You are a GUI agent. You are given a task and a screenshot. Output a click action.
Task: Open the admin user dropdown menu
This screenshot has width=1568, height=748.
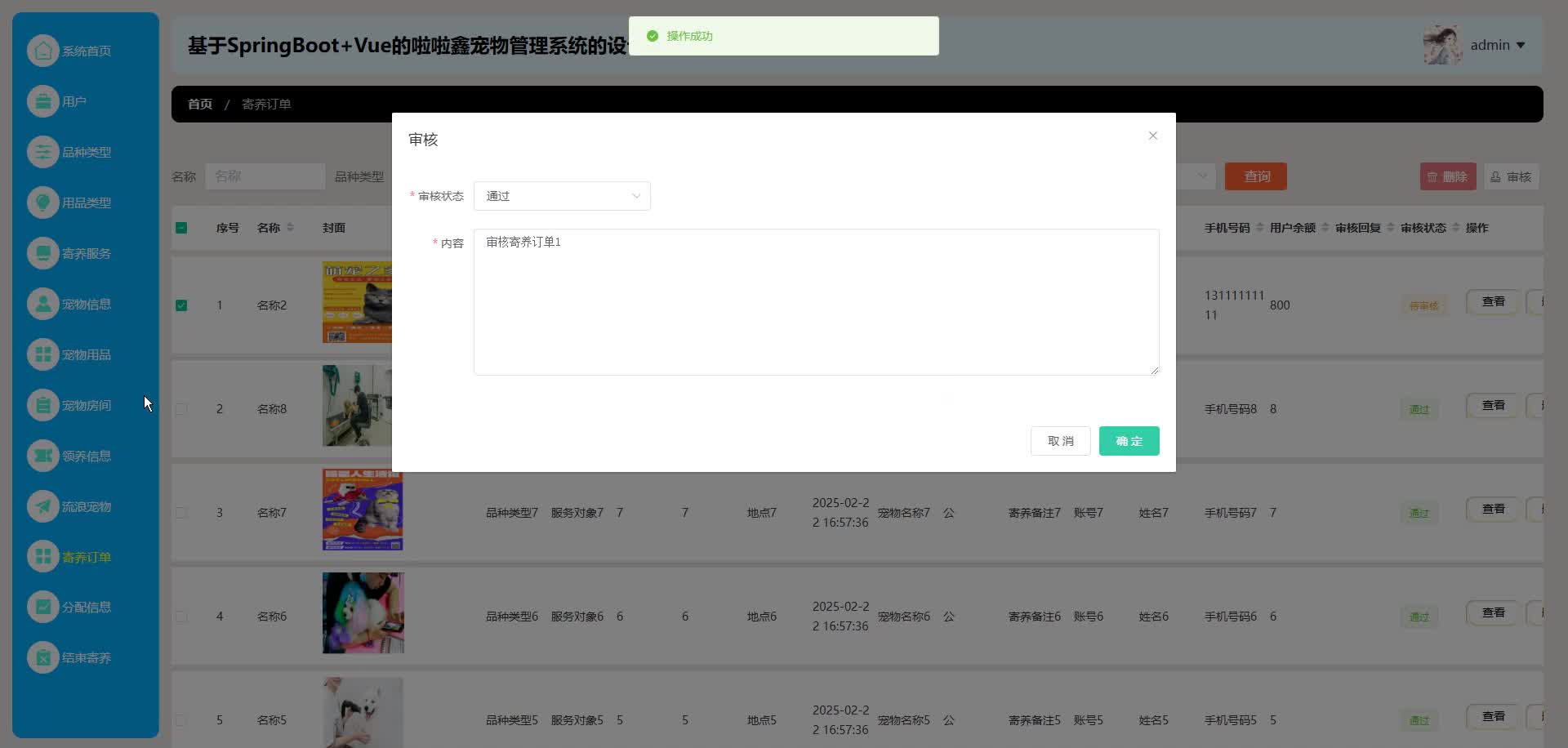point(1497,46)
